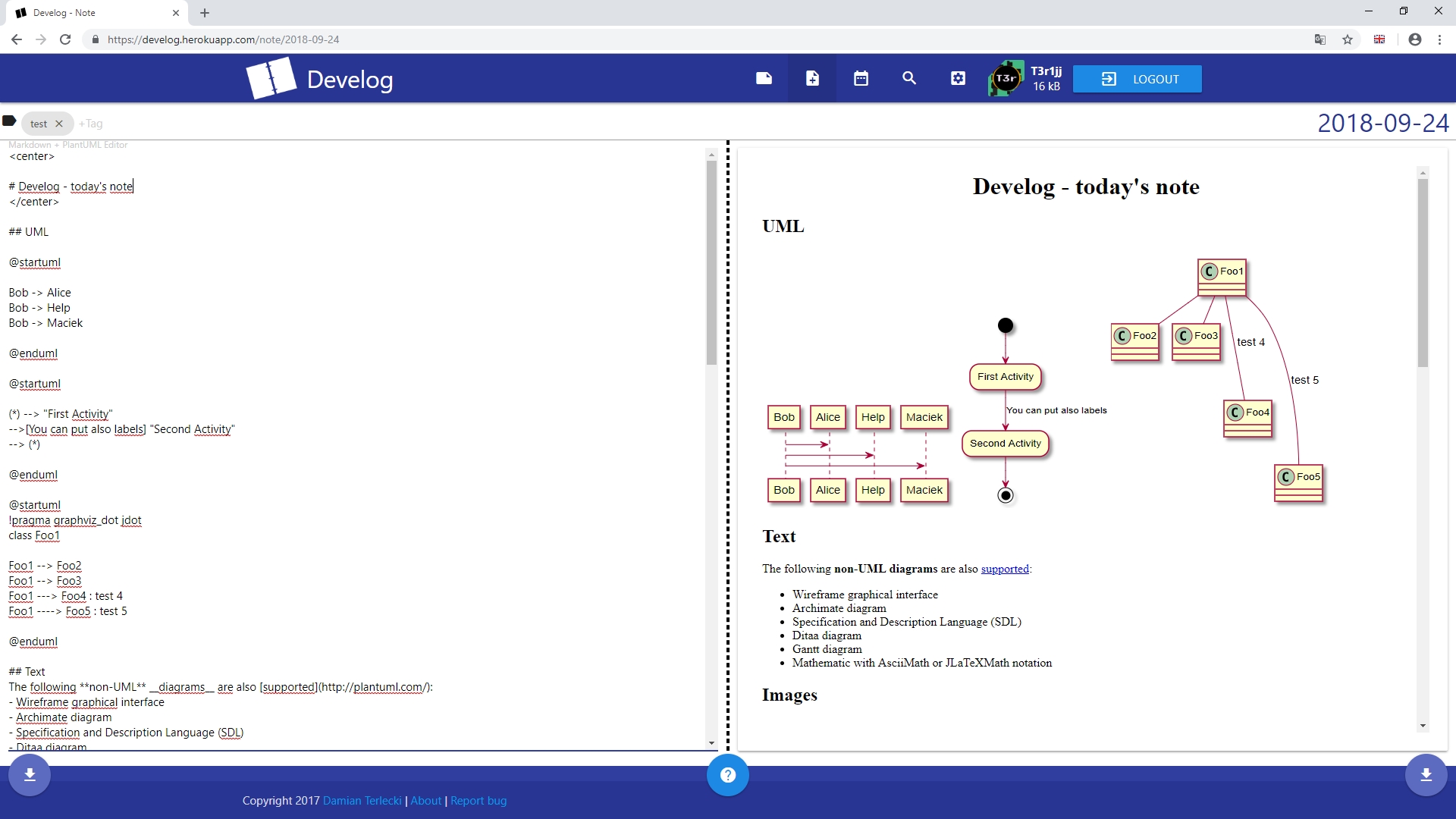
Task: Click the Foo1 class box in the diagram
Action: (x=1222, y=278)
